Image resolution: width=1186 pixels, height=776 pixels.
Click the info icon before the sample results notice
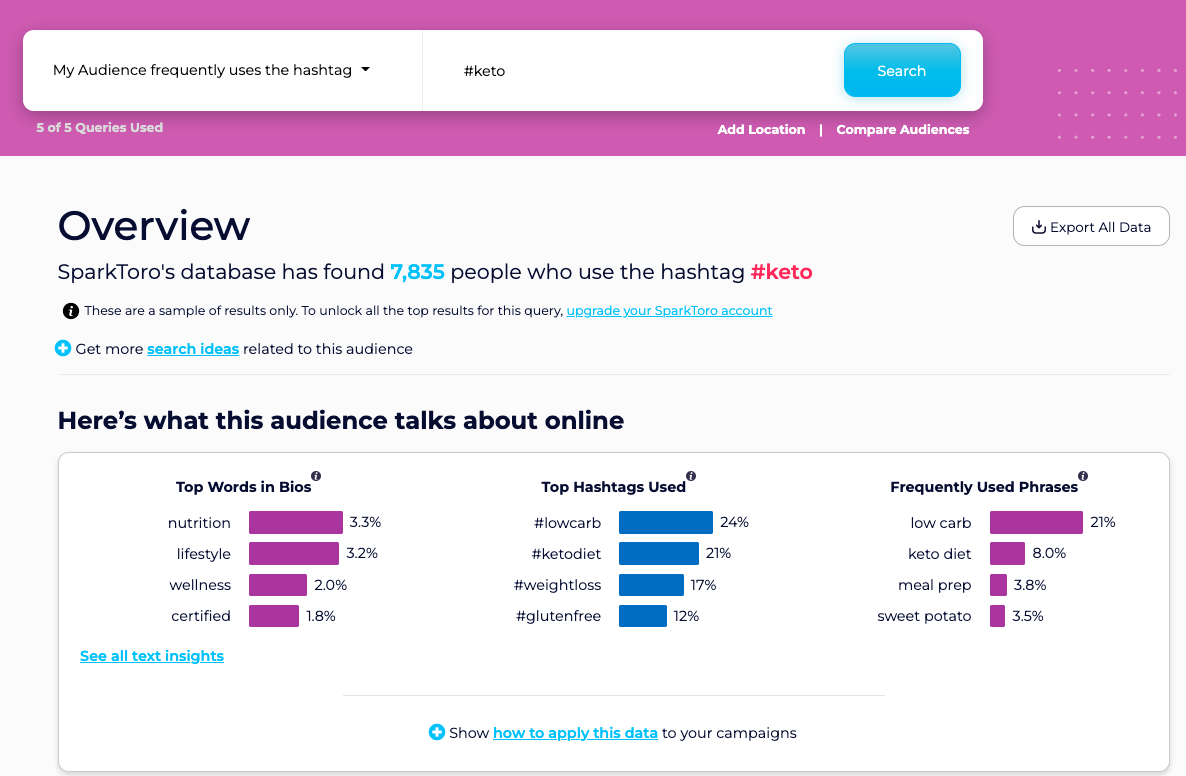[x=70, y=311]
